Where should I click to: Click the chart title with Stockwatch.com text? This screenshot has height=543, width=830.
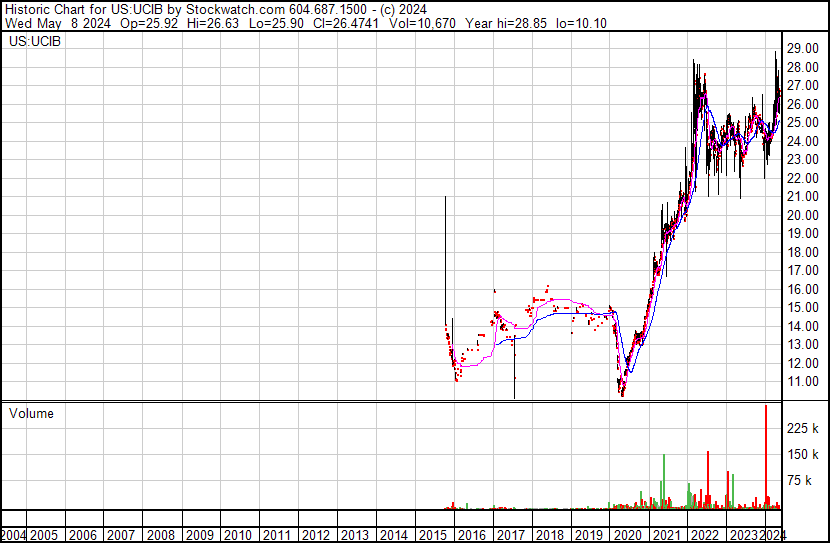[216, 10]
